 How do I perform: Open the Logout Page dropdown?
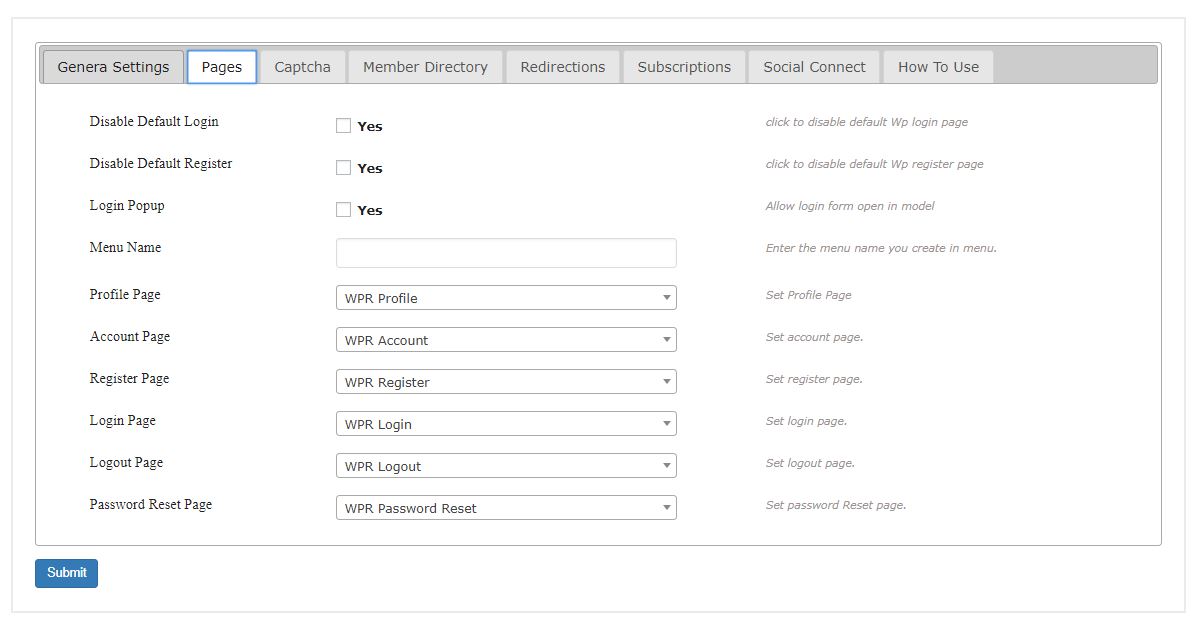pos(506,465)
